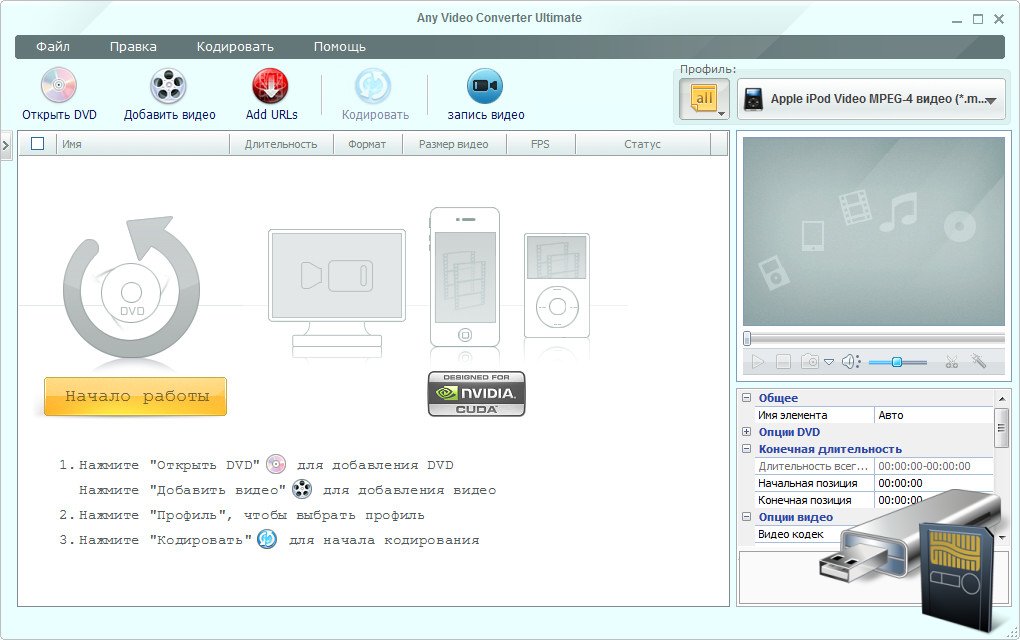
Task: Take a snapshot with the camera icon
Action: [x=810, y=362]
